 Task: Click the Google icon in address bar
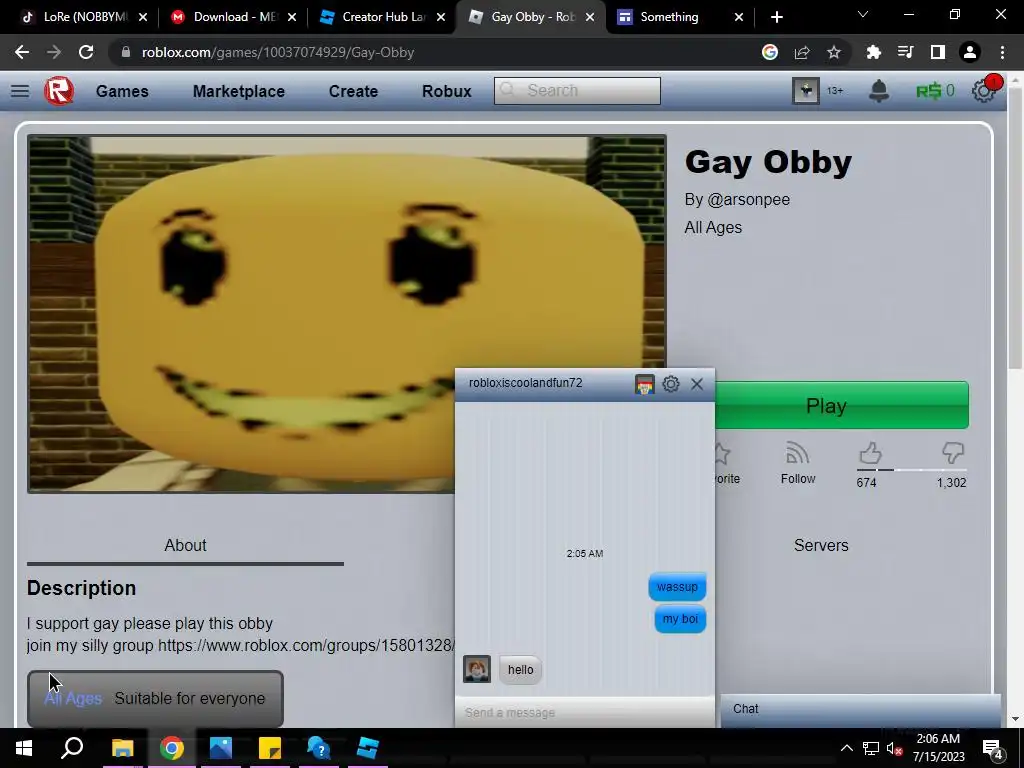click(x=770, y=52)
